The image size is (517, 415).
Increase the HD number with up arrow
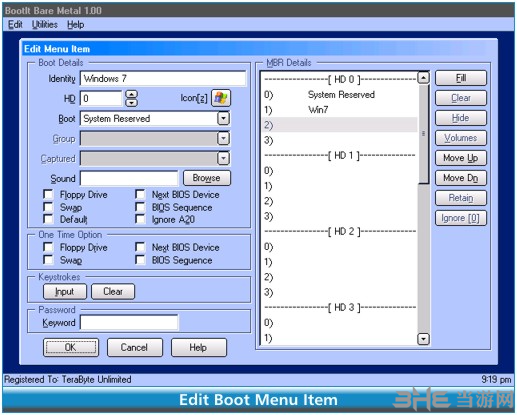[x=131, y=94]
